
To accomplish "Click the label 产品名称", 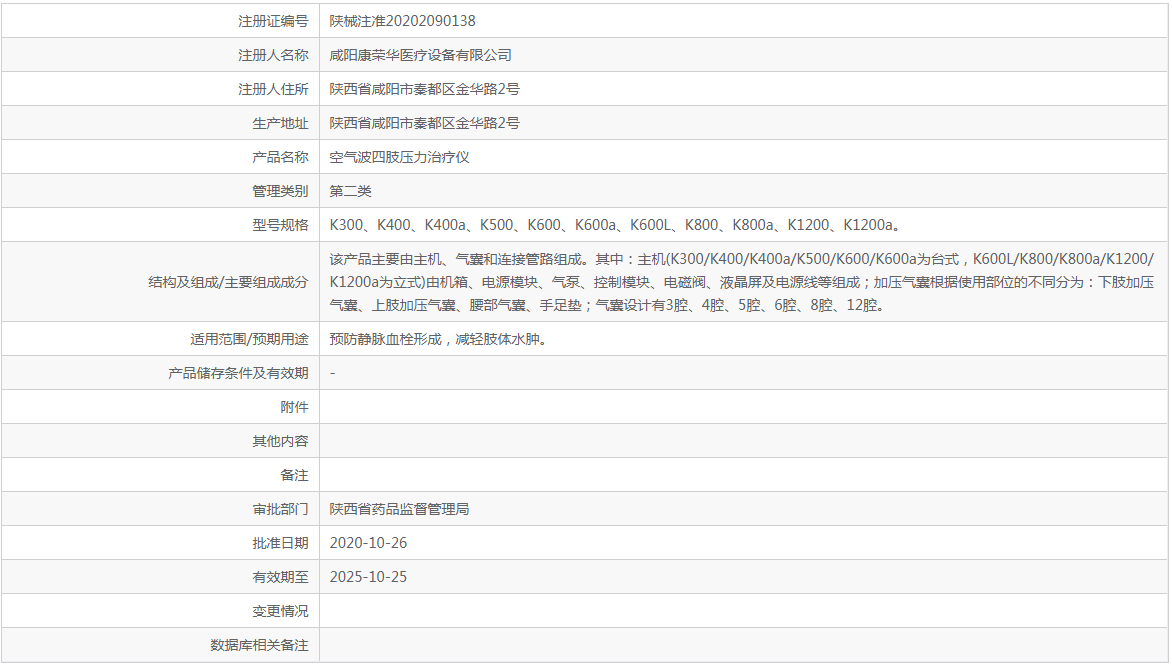I will tap(280, 157).
